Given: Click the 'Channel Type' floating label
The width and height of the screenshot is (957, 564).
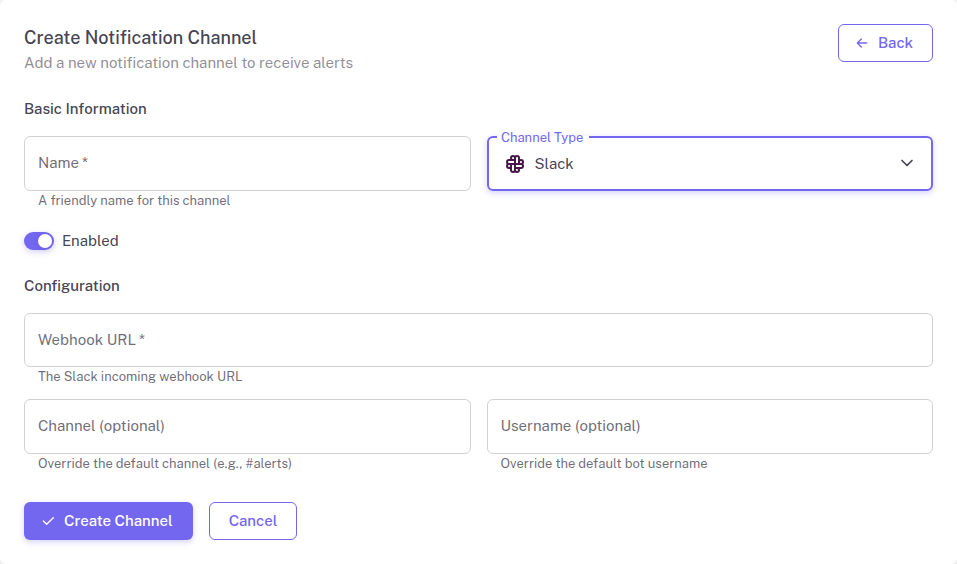Looking at the screenshot, I should pyautogui.click(x=542, y=137).
